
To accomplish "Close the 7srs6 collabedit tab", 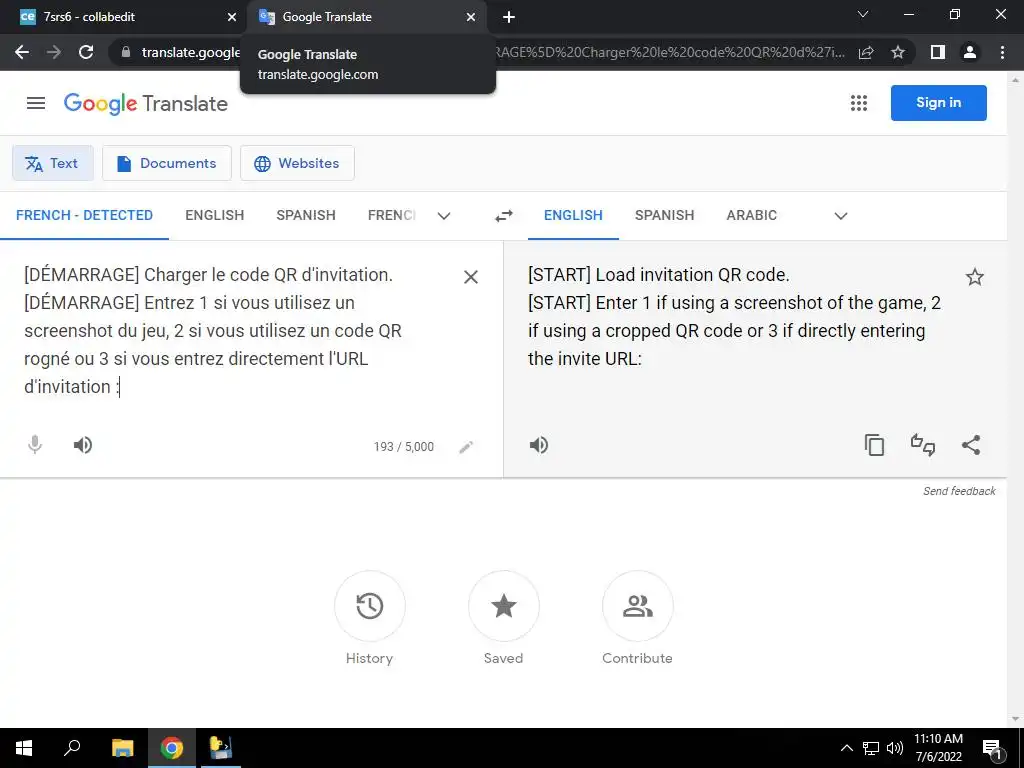I will 231,17.
